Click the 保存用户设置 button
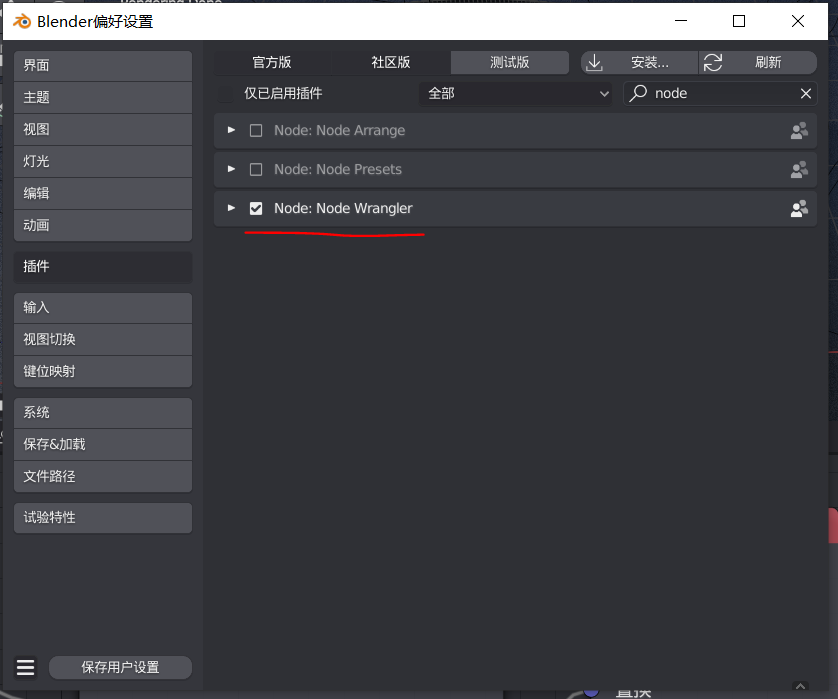This screenshot has width=838, height=699. tap(120, 667)
